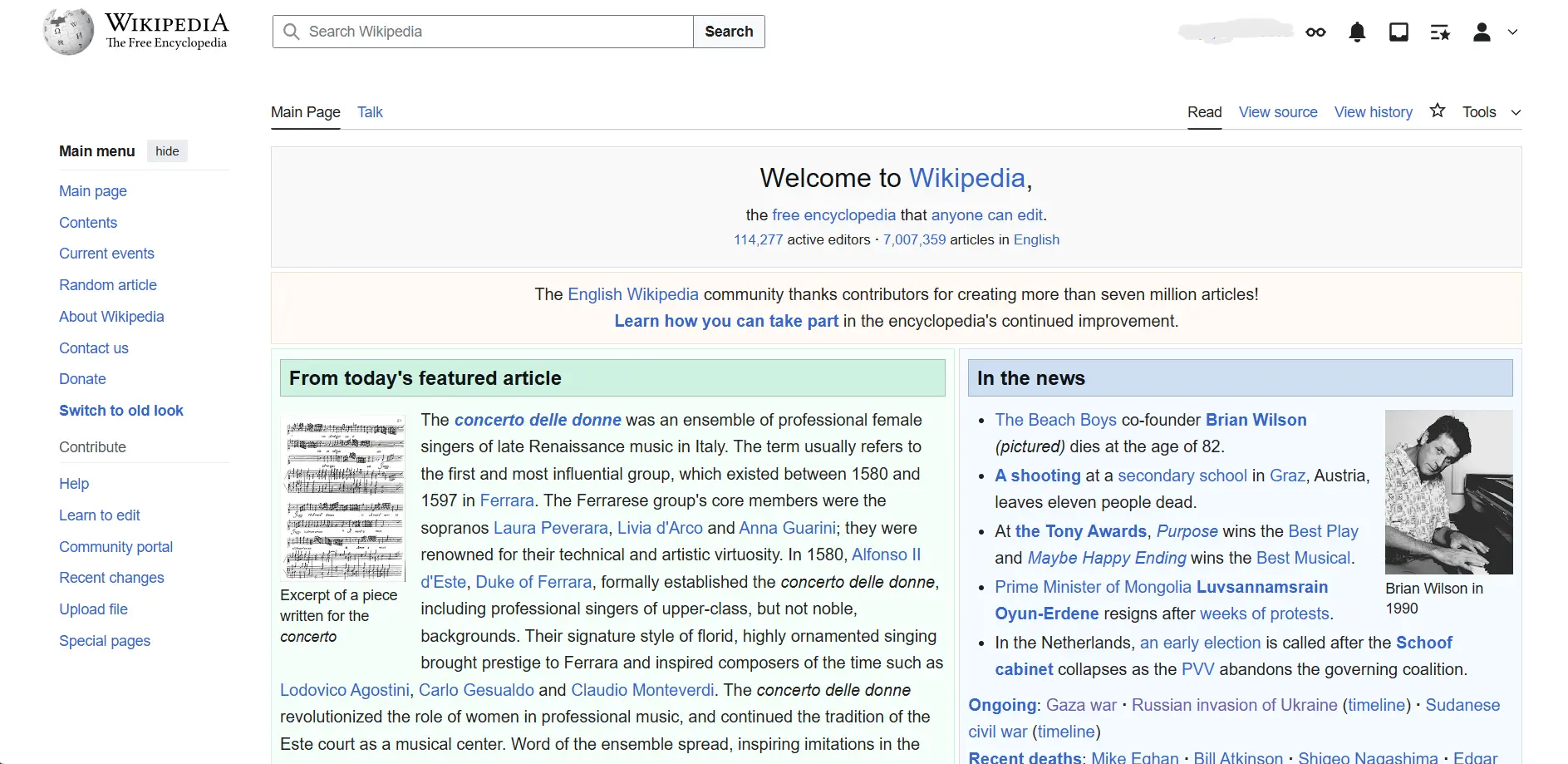Screen dimensions: 1568x764
Task: Click the Donate link
Action: pos(82,379)
